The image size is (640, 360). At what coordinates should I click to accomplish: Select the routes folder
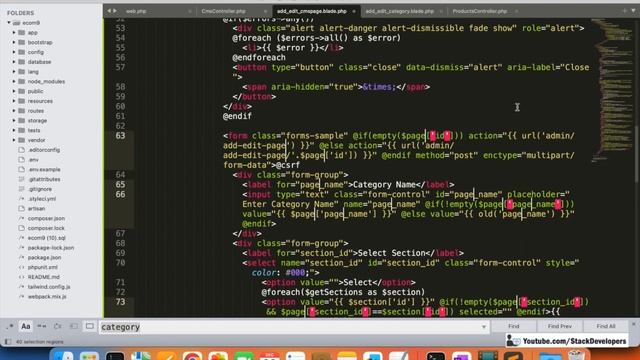point(36,111)
